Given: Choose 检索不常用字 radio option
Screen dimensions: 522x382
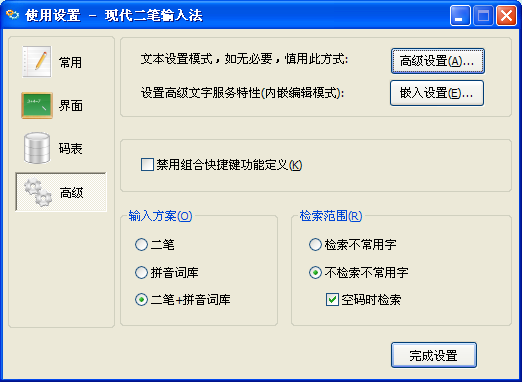Looking at the screenshot, I should pos(315,244).
